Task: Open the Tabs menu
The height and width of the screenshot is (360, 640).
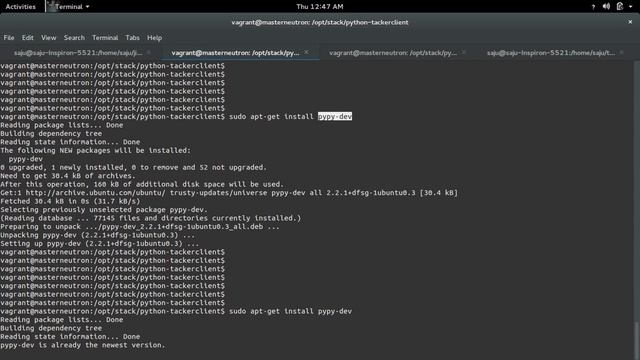Action: click(132, 38)
